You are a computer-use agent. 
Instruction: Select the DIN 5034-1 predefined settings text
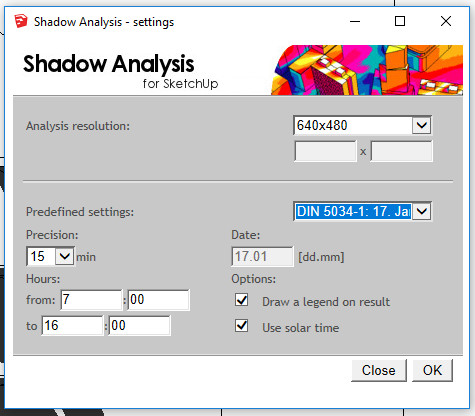(353, 211)
